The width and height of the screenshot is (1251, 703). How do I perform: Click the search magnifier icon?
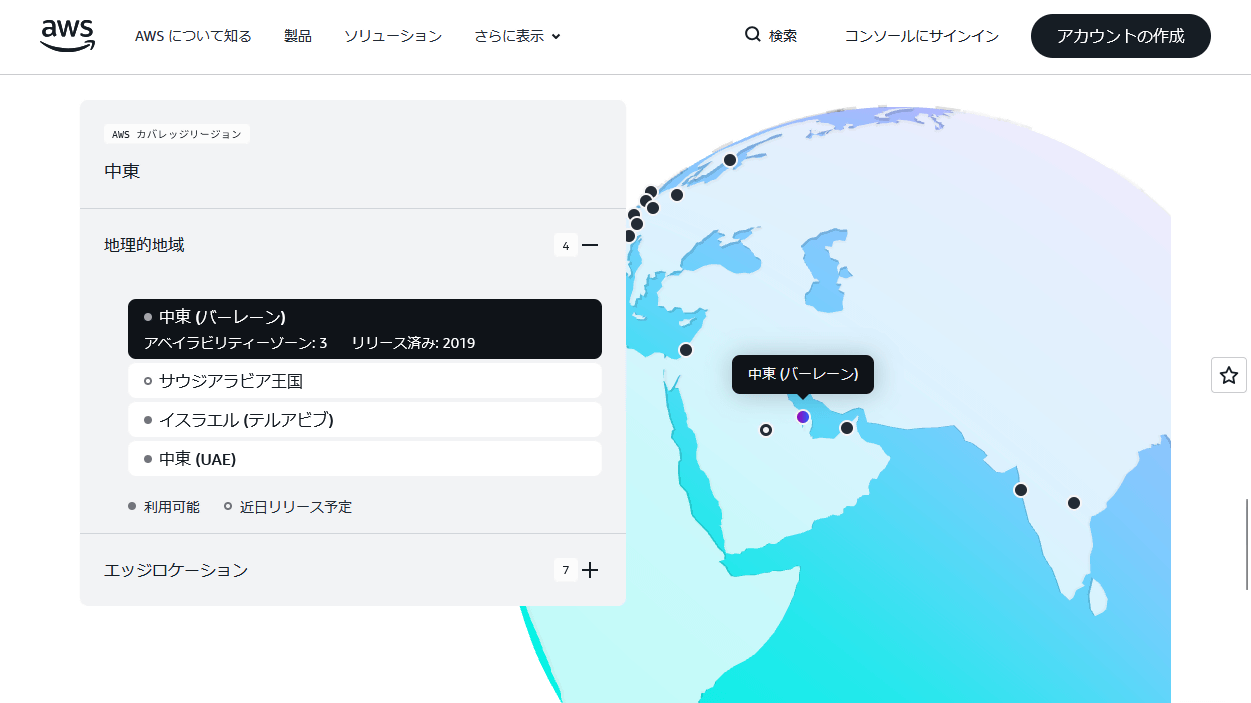[x=753, y=35]
